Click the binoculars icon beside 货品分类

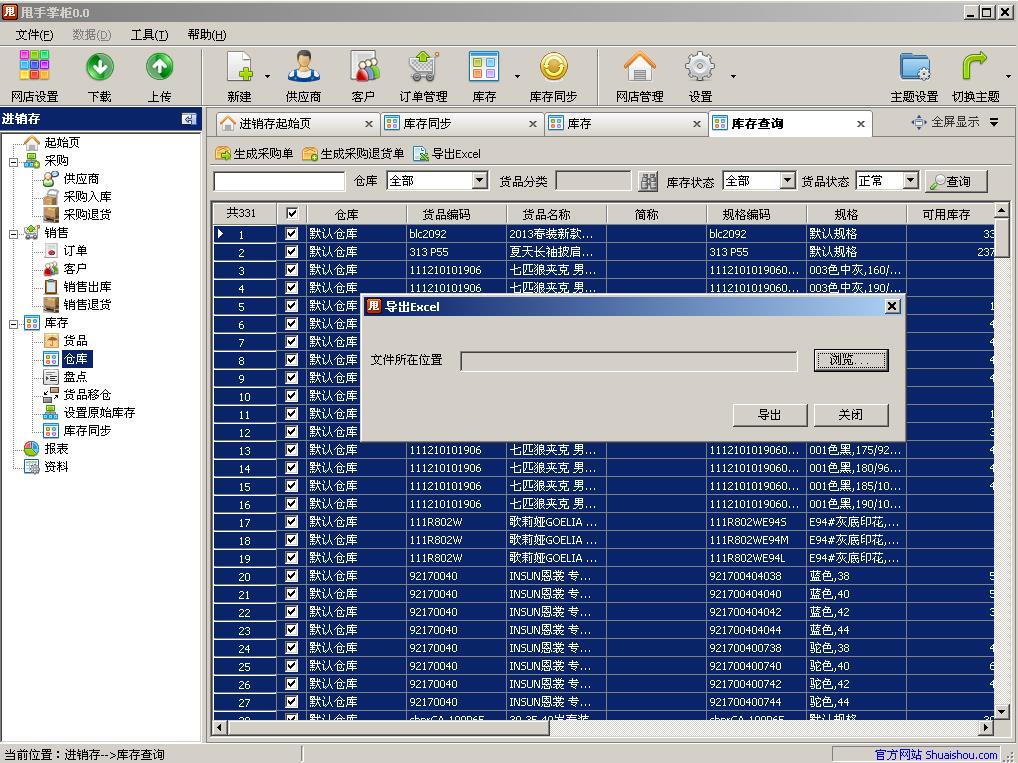pos(648,181)
